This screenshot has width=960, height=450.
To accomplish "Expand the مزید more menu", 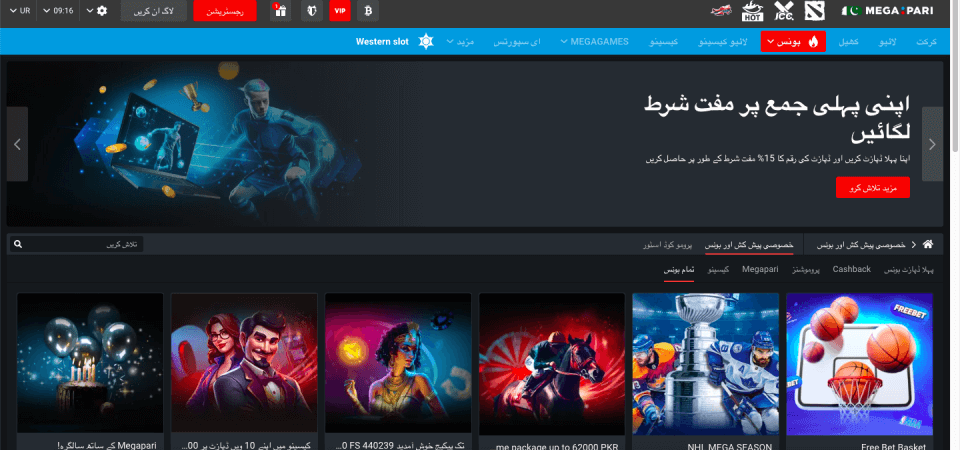I will pyautogui.click(x=461, y=42).
